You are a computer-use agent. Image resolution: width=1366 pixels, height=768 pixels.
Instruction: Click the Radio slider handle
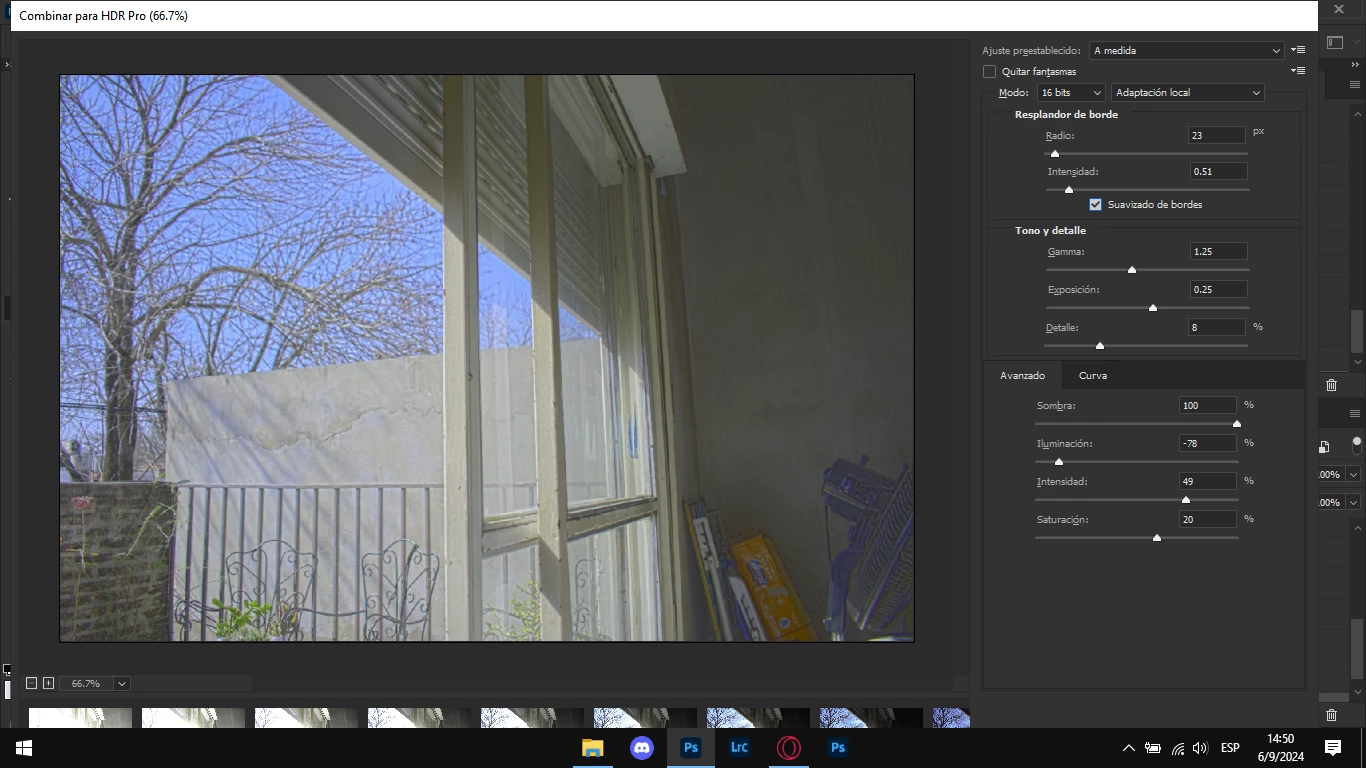tap(1055, 153)
